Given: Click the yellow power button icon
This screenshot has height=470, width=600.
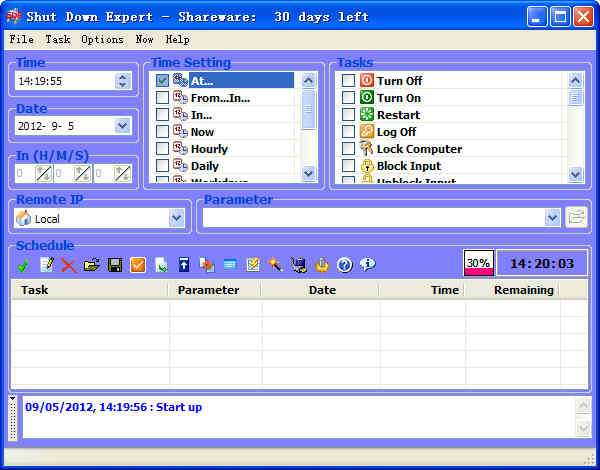Looking at the screenshot, I should coord(322,265).
